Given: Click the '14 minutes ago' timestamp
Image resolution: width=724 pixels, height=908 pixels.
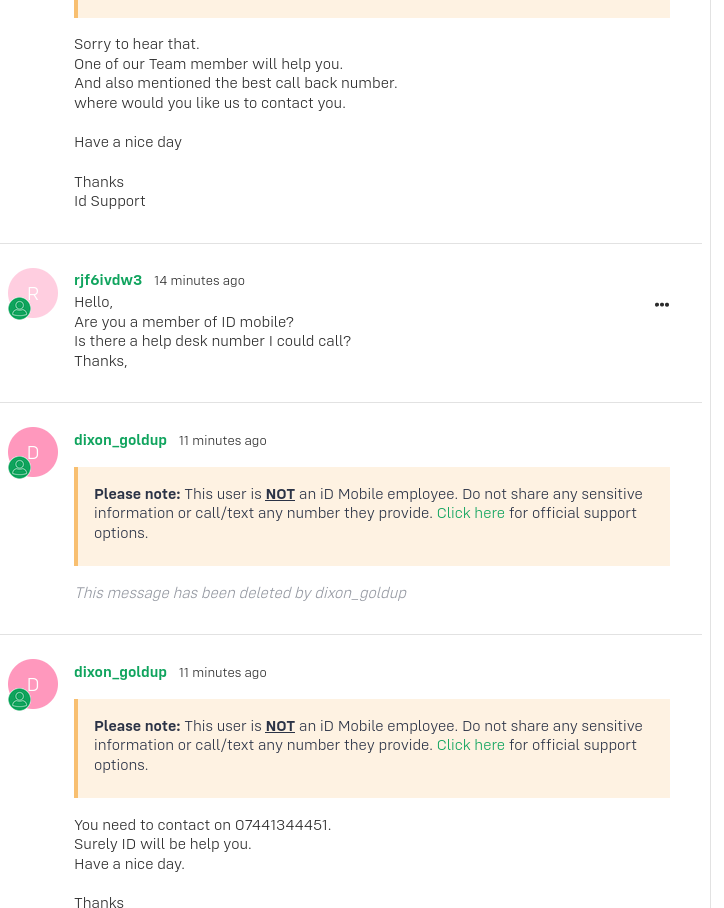Looking at the screenshot, I should [199, 281].
